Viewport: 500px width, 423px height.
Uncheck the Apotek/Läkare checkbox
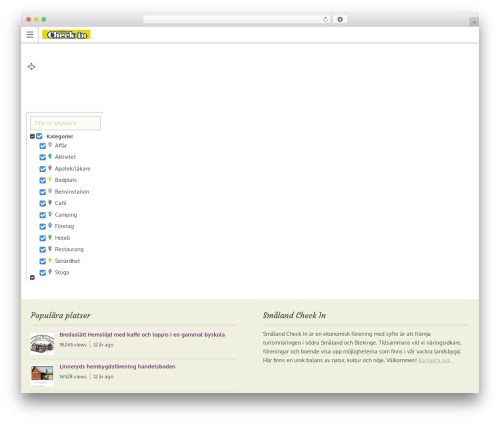[x=43, y=169]
